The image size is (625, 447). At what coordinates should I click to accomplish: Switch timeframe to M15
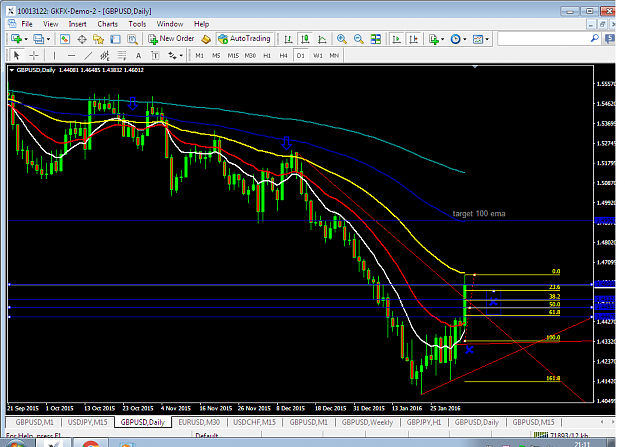point(233,55)
